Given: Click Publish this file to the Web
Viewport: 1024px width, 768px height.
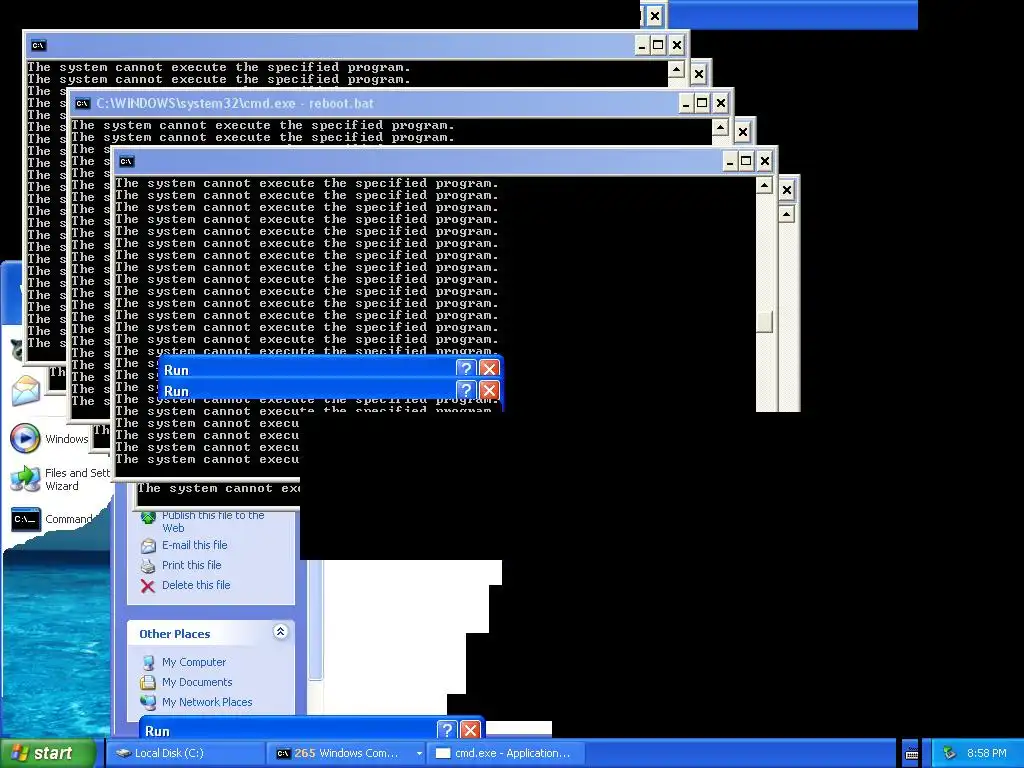Looking at the screenshot, I should 213,521.
